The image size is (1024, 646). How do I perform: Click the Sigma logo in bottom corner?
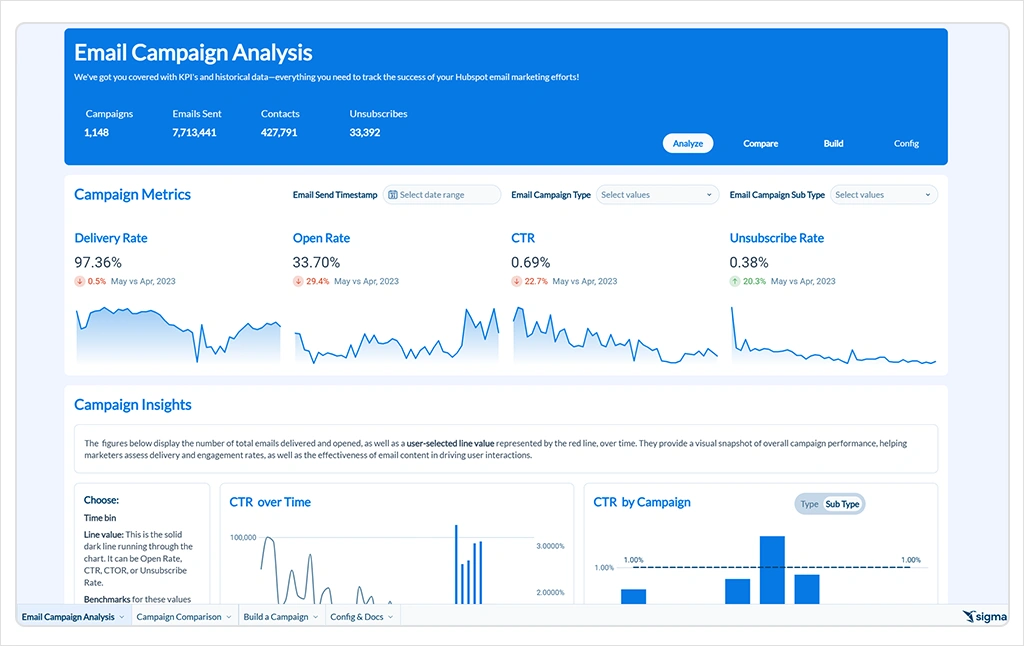[984, 617]
